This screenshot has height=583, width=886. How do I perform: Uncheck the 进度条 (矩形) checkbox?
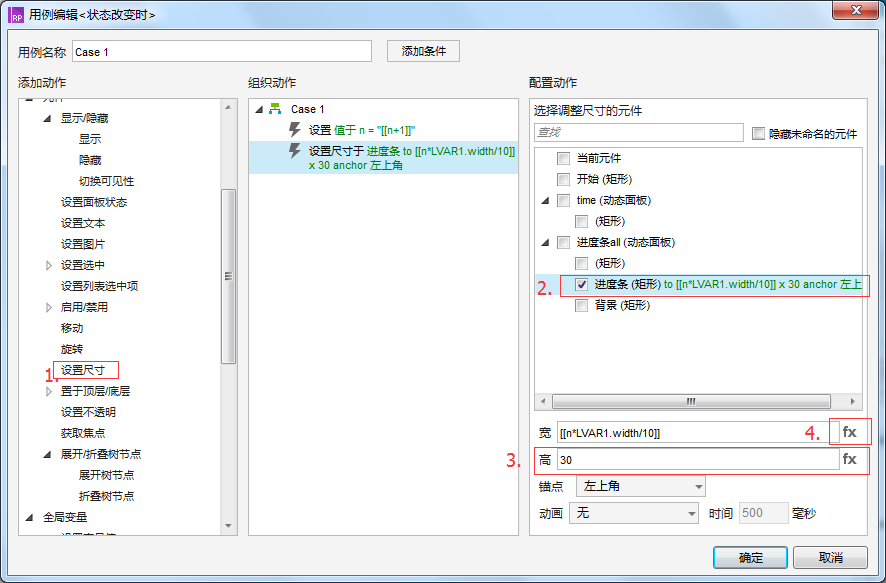click(x=581, y=284)
